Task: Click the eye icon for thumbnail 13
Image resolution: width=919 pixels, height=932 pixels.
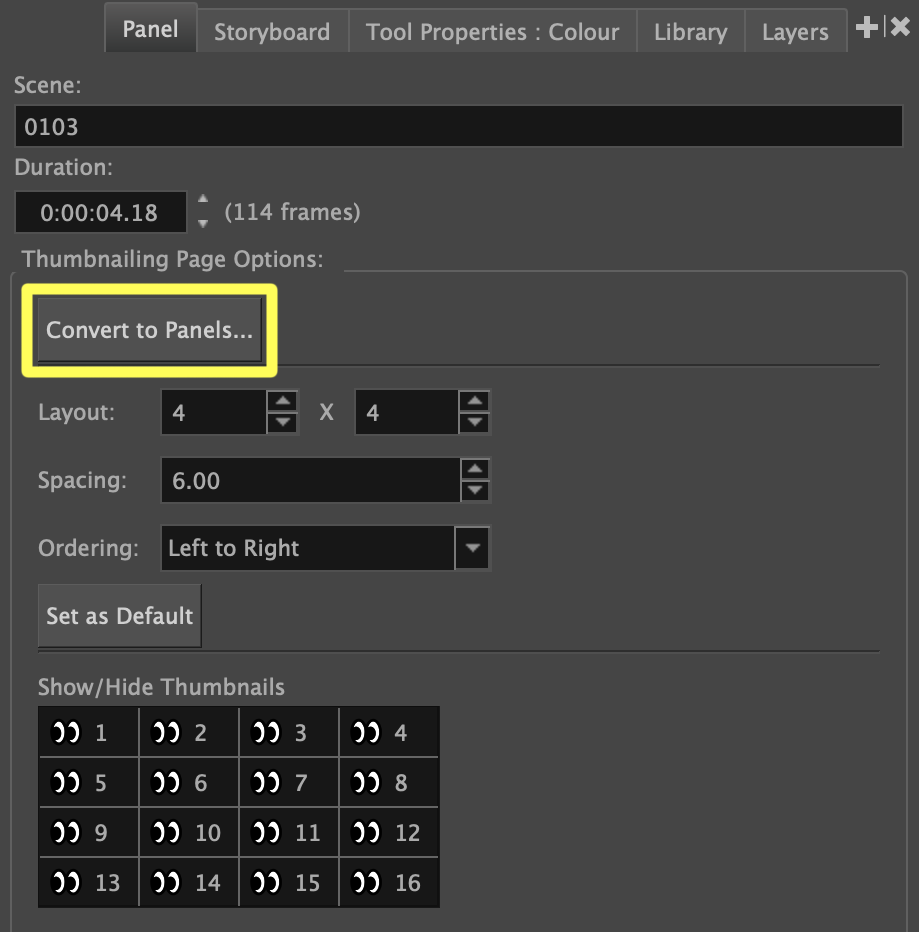Action: [66, 882]
